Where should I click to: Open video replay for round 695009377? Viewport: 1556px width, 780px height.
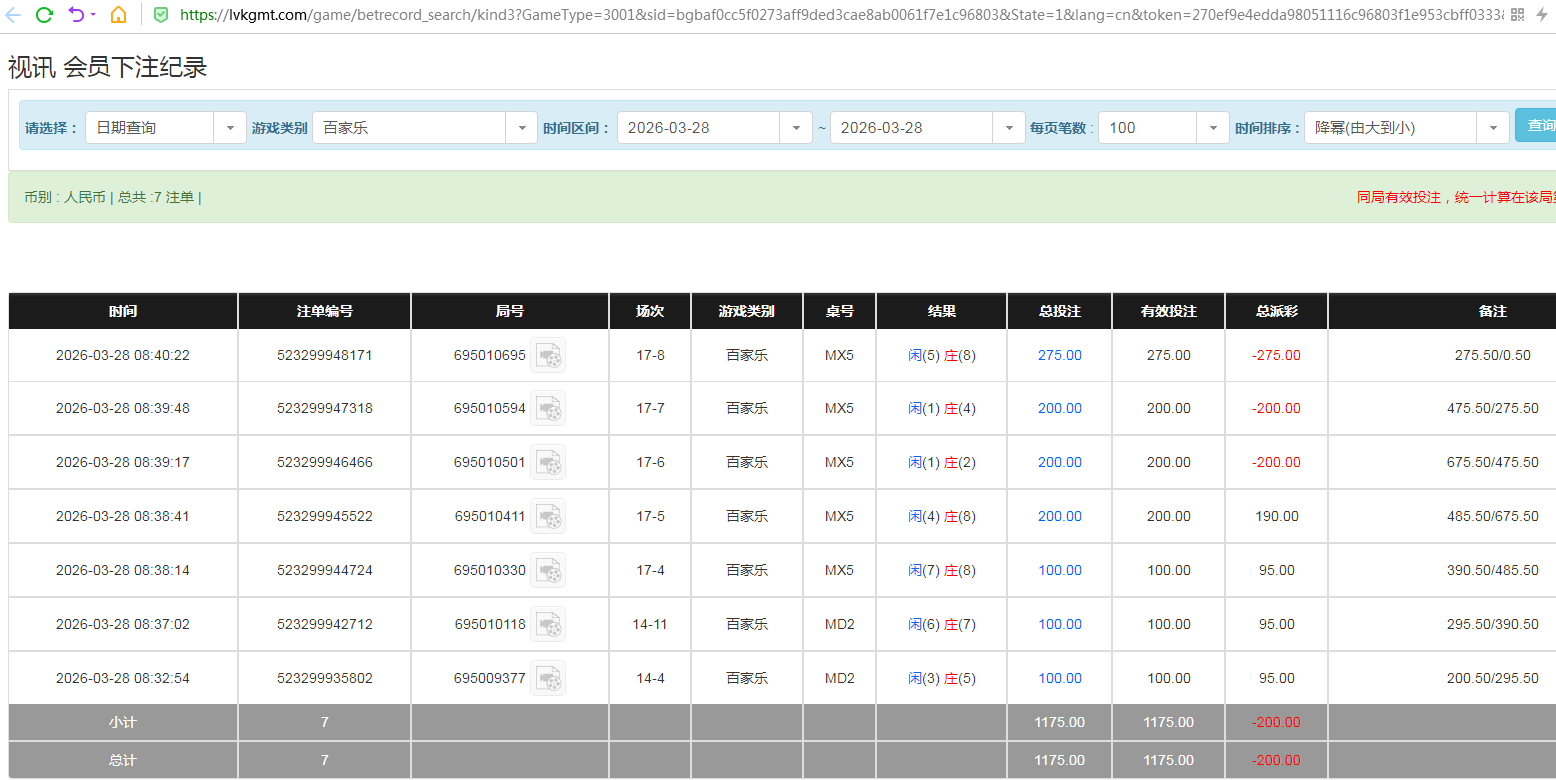point(548,678)
